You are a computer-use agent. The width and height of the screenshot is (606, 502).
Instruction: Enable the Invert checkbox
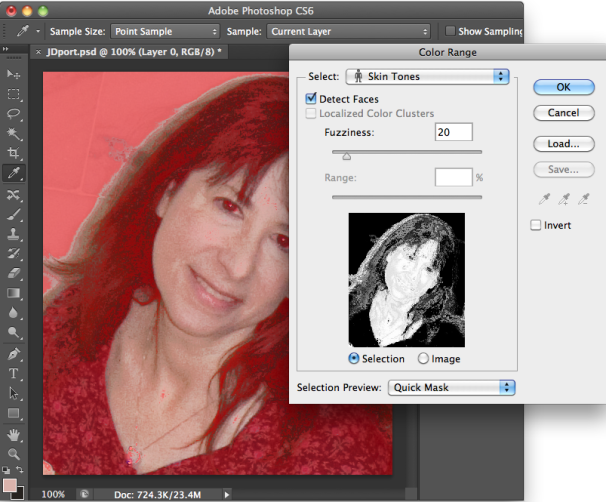coord(537,225)
